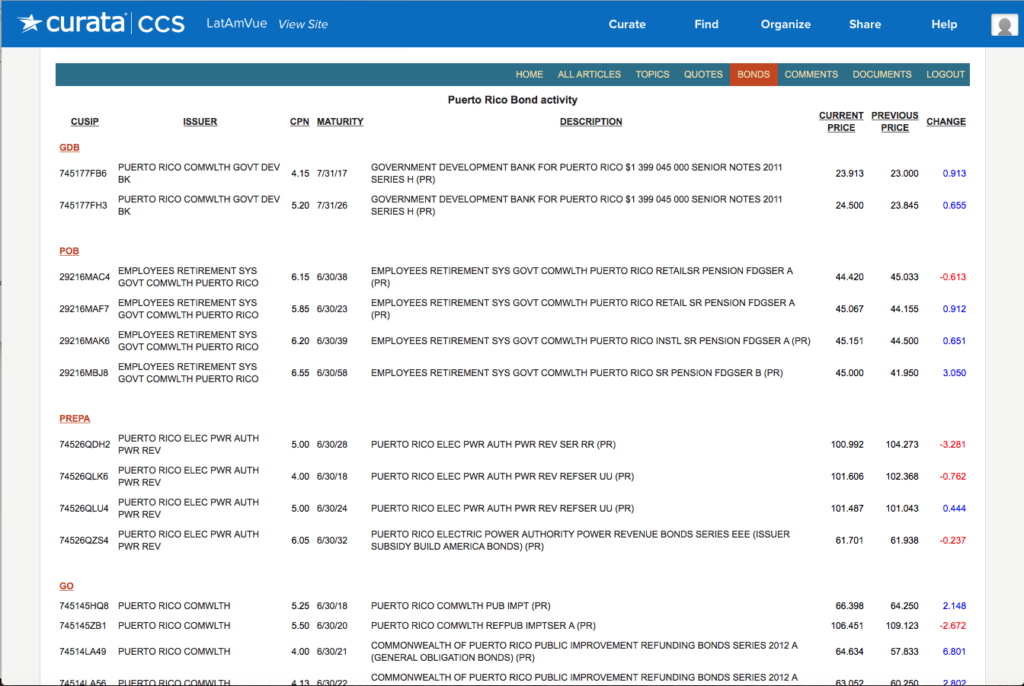Click the Curata CCS logo
This screenshot has width=1024, height=686.
click(x=101, y=24)
